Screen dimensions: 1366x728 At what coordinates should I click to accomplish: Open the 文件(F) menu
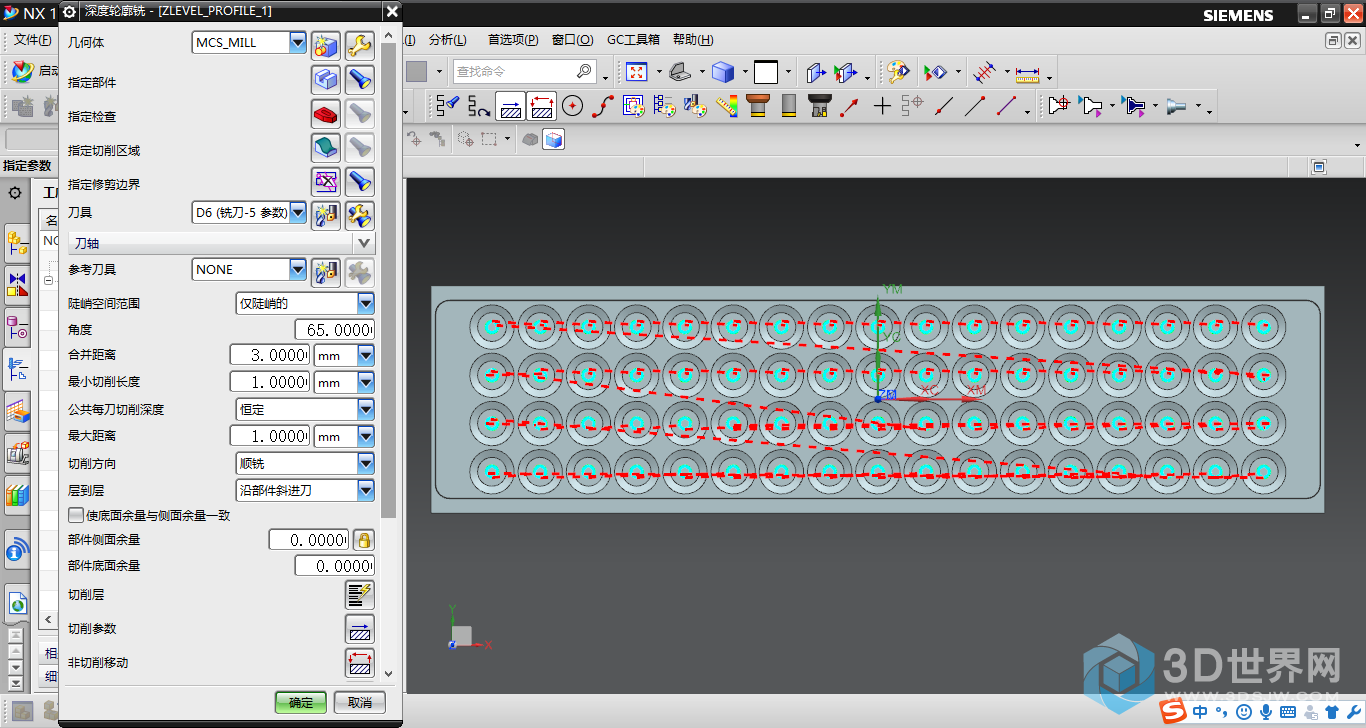(x=32, y=40)
